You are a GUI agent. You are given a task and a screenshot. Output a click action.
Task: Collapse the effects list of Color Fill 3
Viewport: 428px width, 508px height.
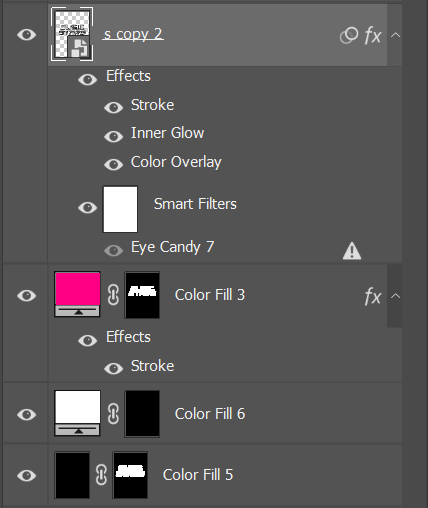[x=395, y=296]
